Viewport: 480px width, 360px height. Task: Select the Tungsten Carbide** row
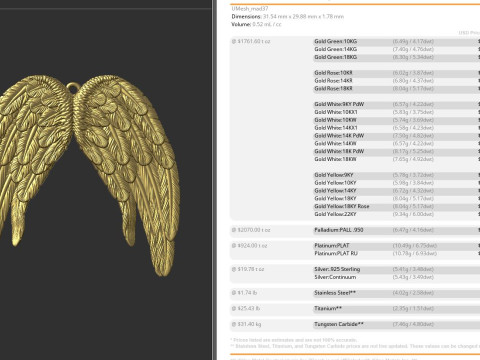click(397, 324)
